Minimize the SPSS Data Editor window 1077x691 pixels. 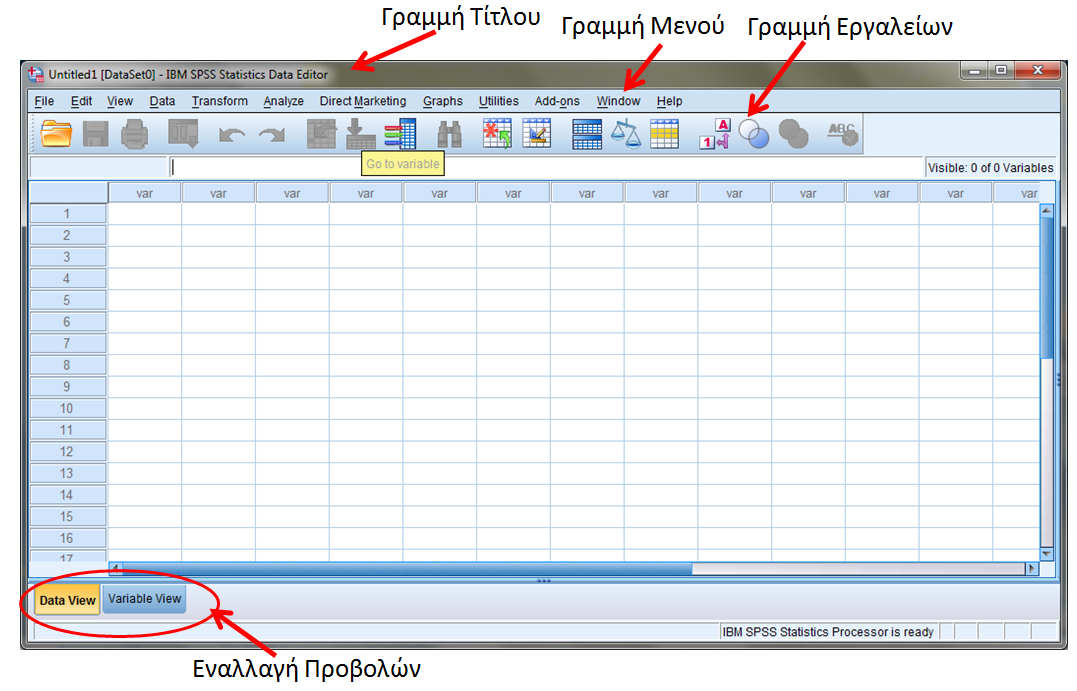point(974,70)
